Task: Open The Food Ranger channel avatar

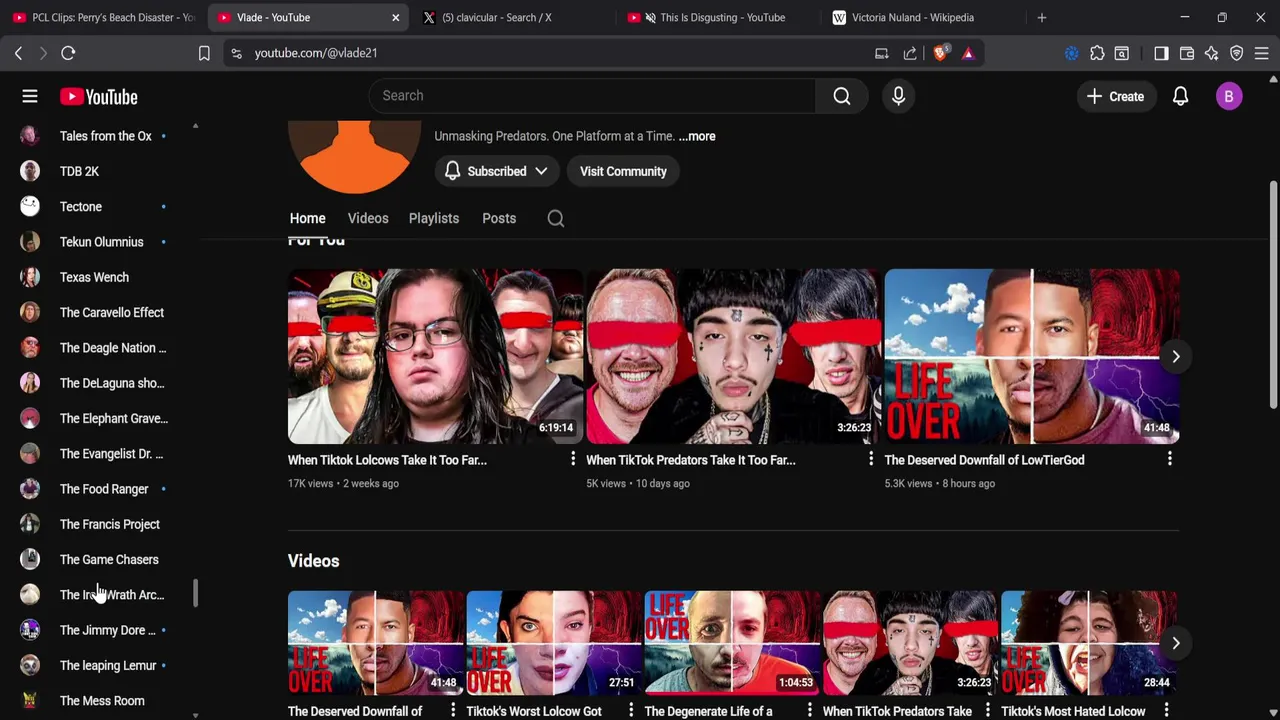Action: (x=30, y=489)
